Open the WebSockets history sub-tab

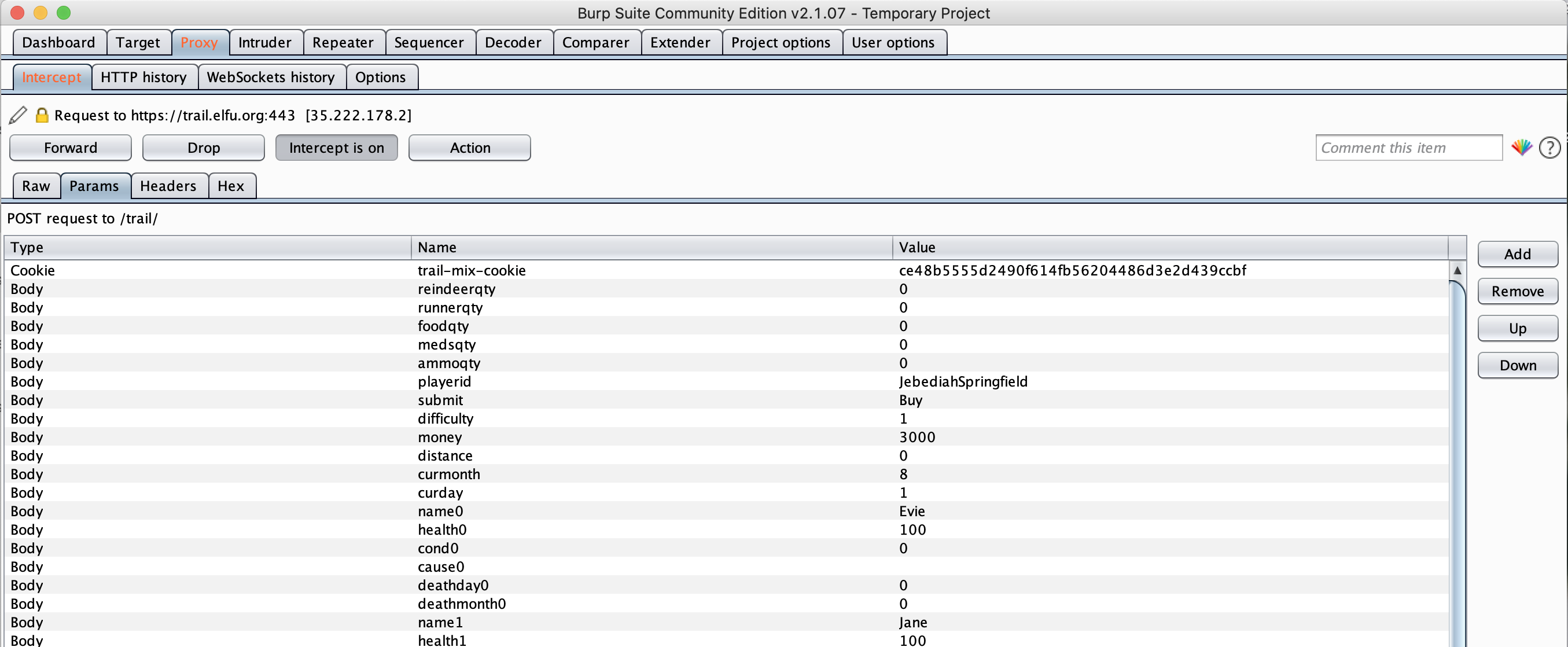click(x=271, y=78)
